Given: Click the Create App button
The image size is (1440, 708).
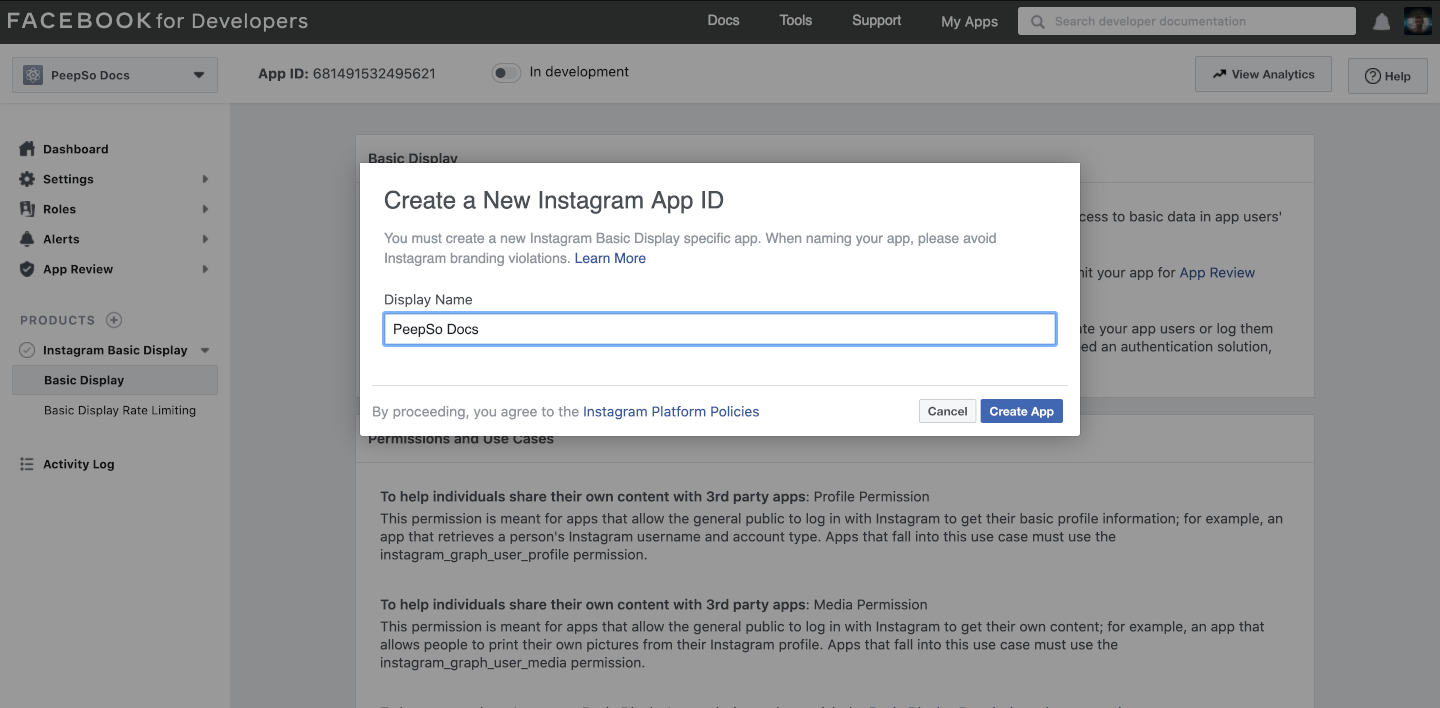Looking at the screenshot, I should [x=1021, y=411].
